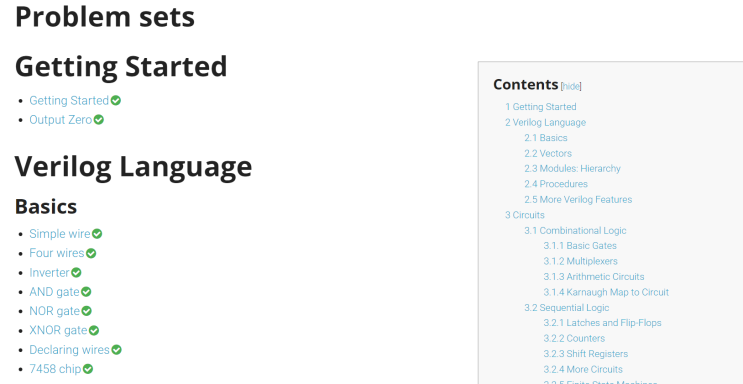This screenshot has width=743, height=384.
Task: Go to 2.1 Basics contents entry
Action: [x=546, y=138]
